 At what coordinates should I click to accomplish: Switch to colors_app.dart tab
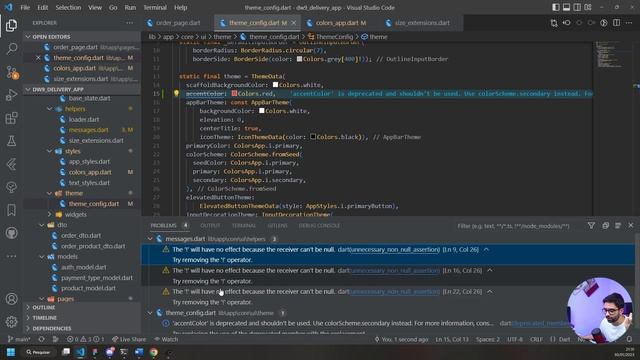coord(341,23)
